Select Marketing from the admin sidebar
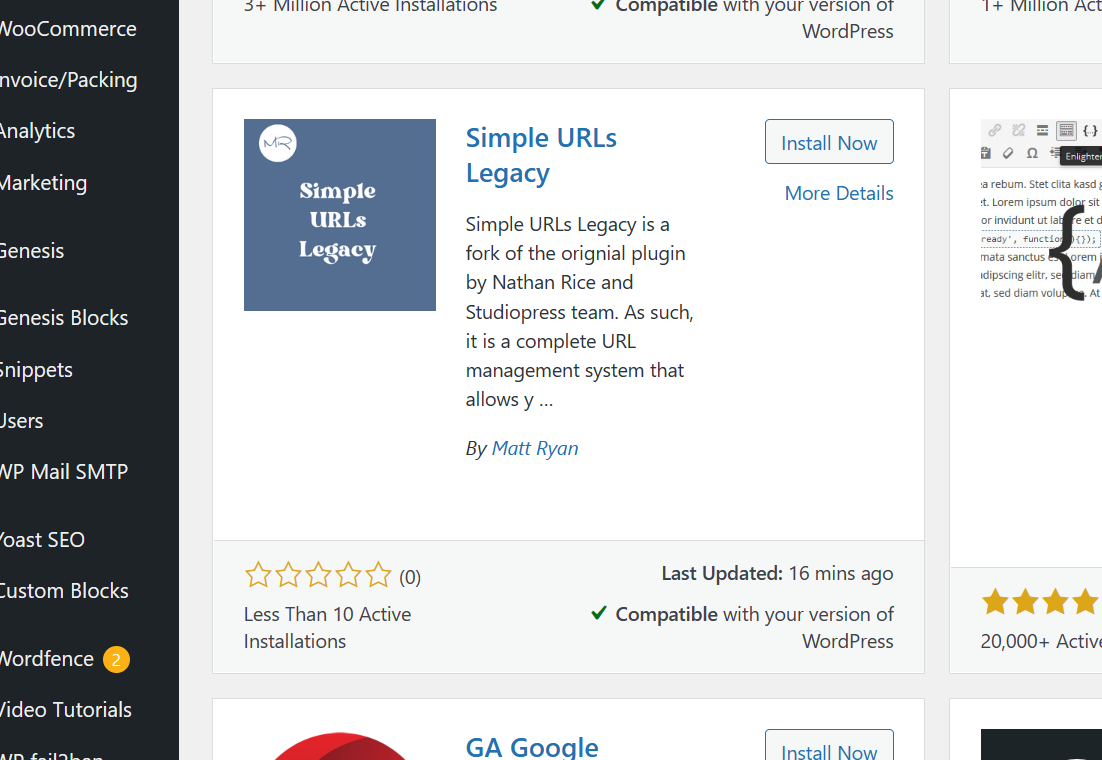1102x760 pixels. [x=43, y=182]
